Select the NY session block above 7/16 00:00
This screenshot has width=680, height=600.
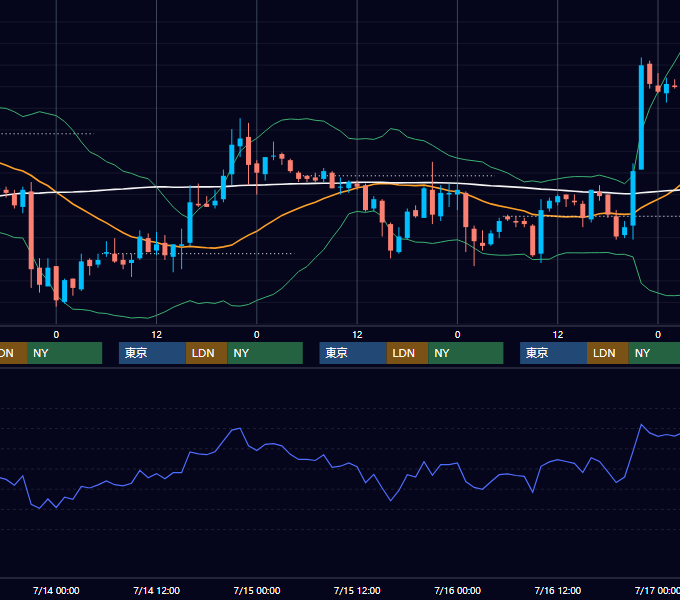click(466, 353)
